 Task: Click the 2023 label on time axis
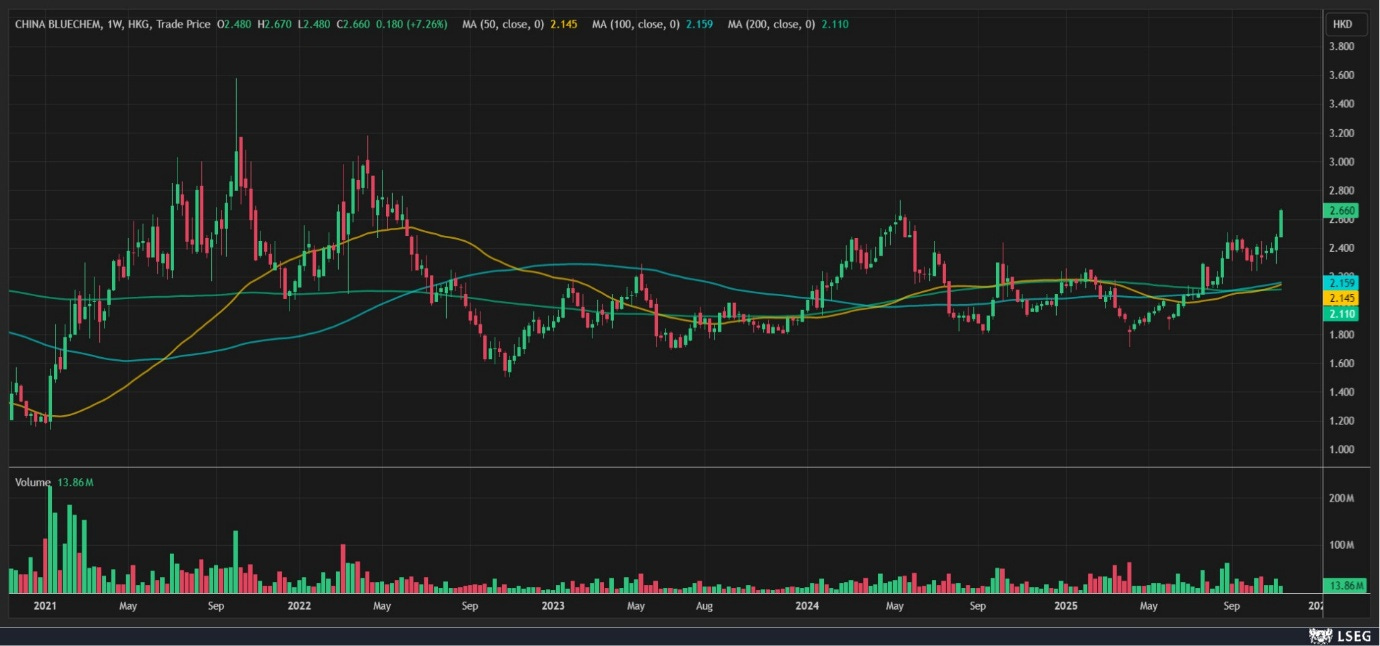click(x=553, y=606)
